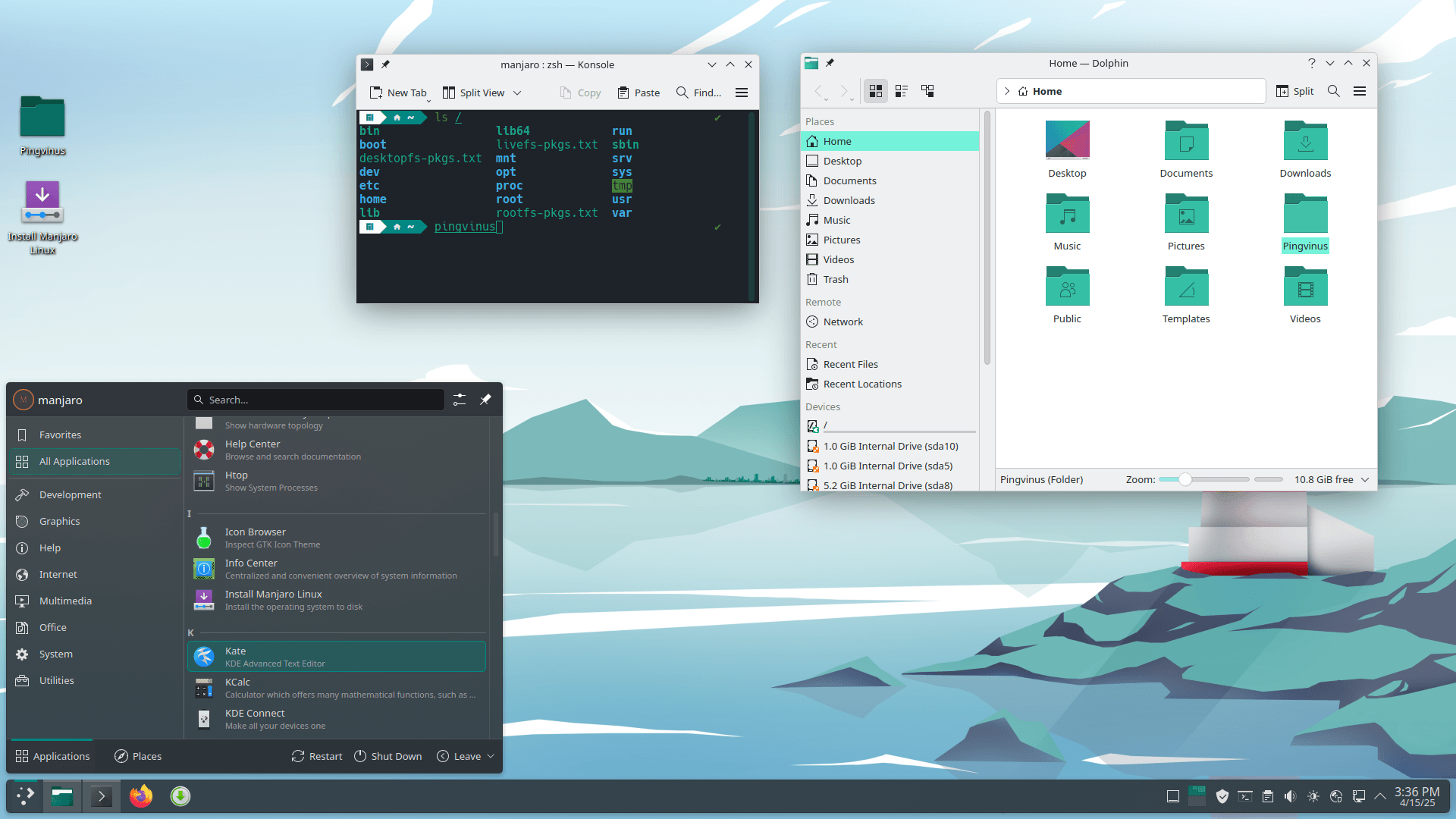The height and width of the screenshot is (819, 1456).
Task: Click Split View in Konsole toolbar
Action: click(x=474, y=93)
